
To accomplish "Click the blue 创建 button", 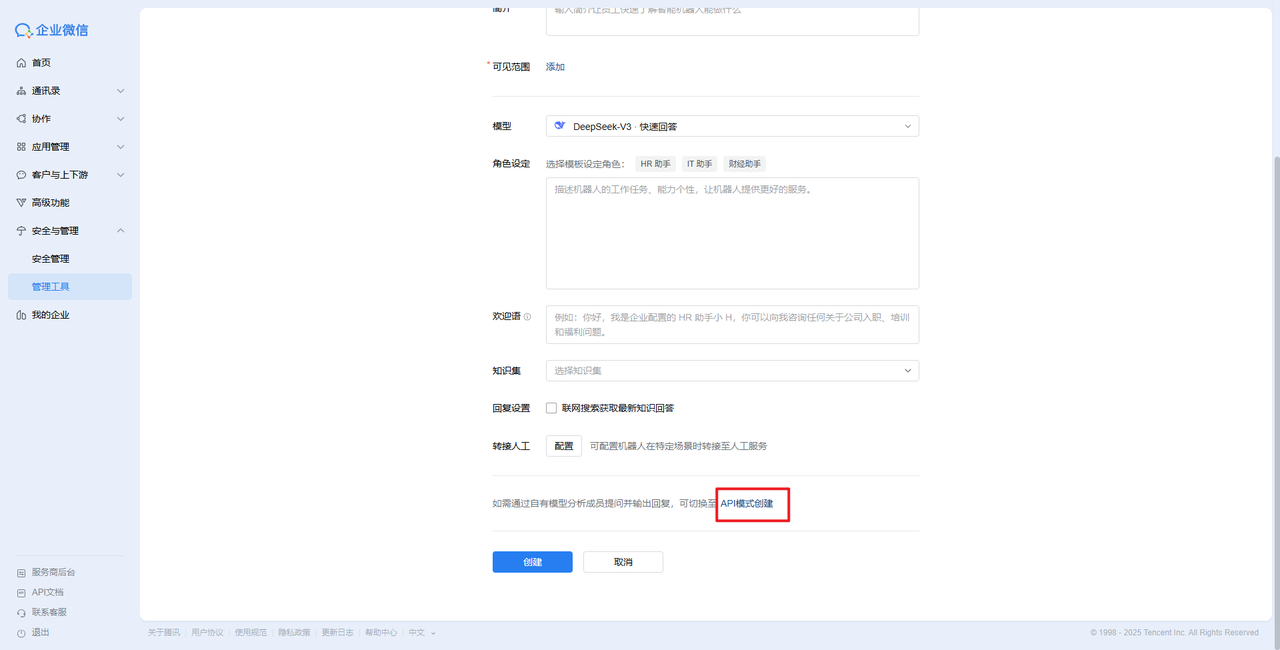I will [x=532, y=562].
